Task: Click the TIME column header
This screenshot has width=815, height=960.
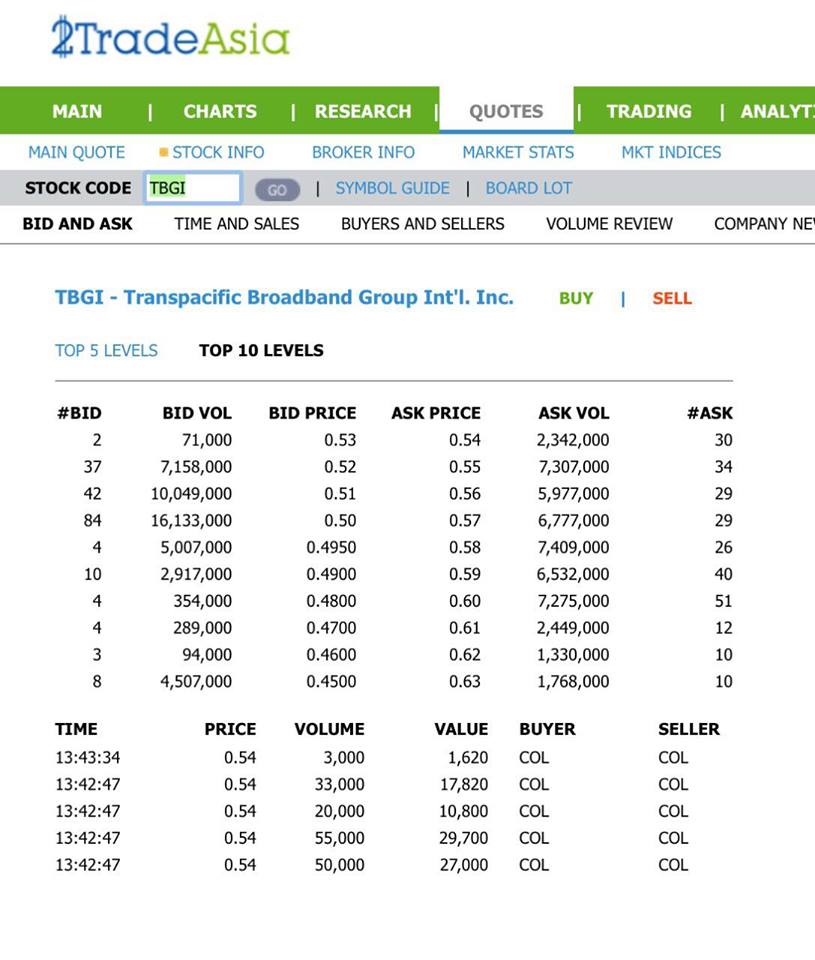Action: pyautogui.click(x=76, y=729)
